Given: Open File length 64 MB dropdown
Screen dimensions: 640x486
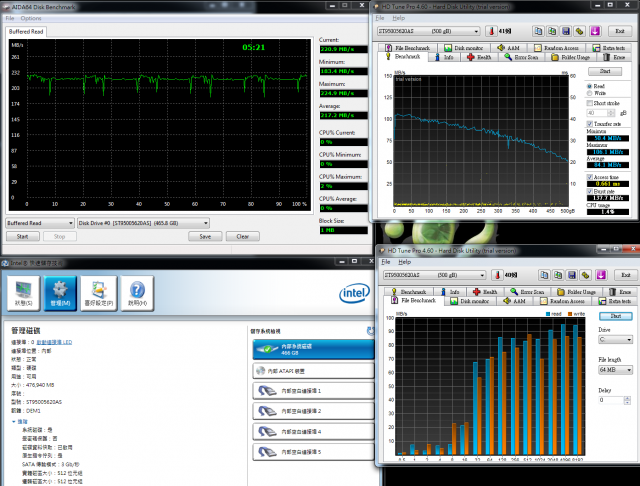Looking at the screenshot, I should (x=616, y=370).
